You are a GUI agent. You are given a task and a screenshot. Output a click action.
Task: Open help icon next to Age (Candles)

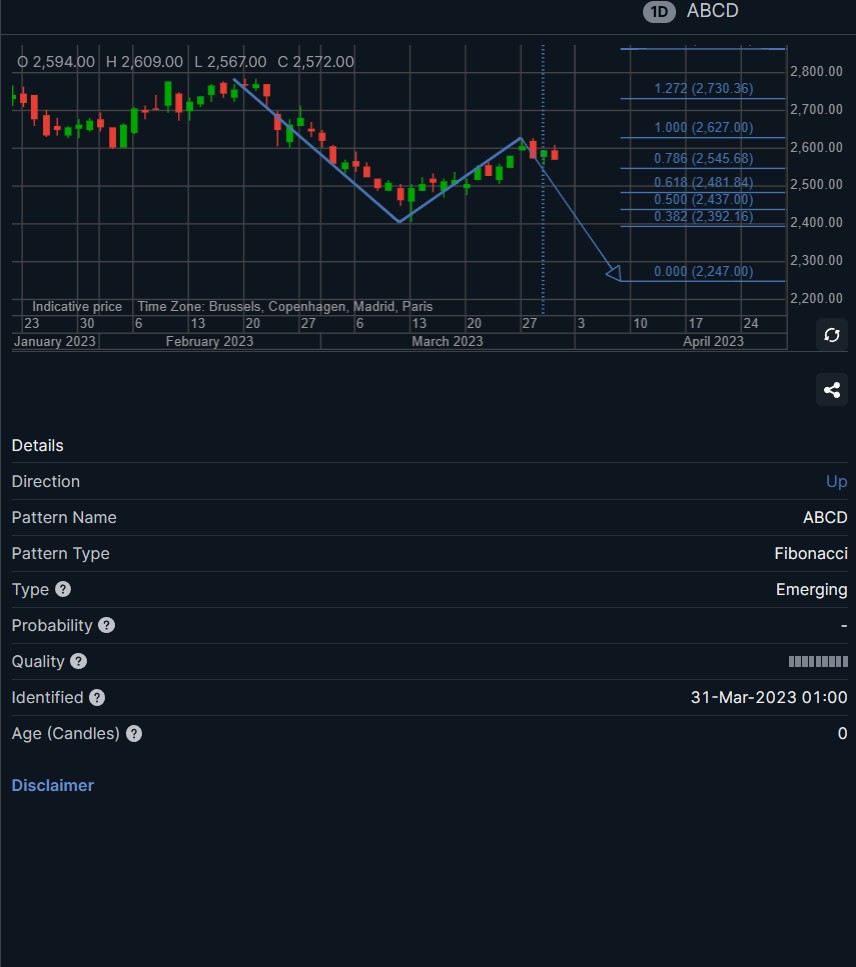pyautogui.click(x=134, y=733)
